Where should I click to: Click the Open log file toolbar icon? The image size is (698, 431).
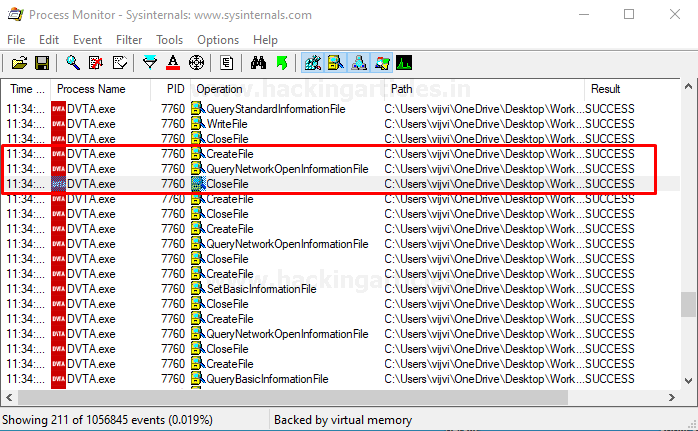point(19,63)
